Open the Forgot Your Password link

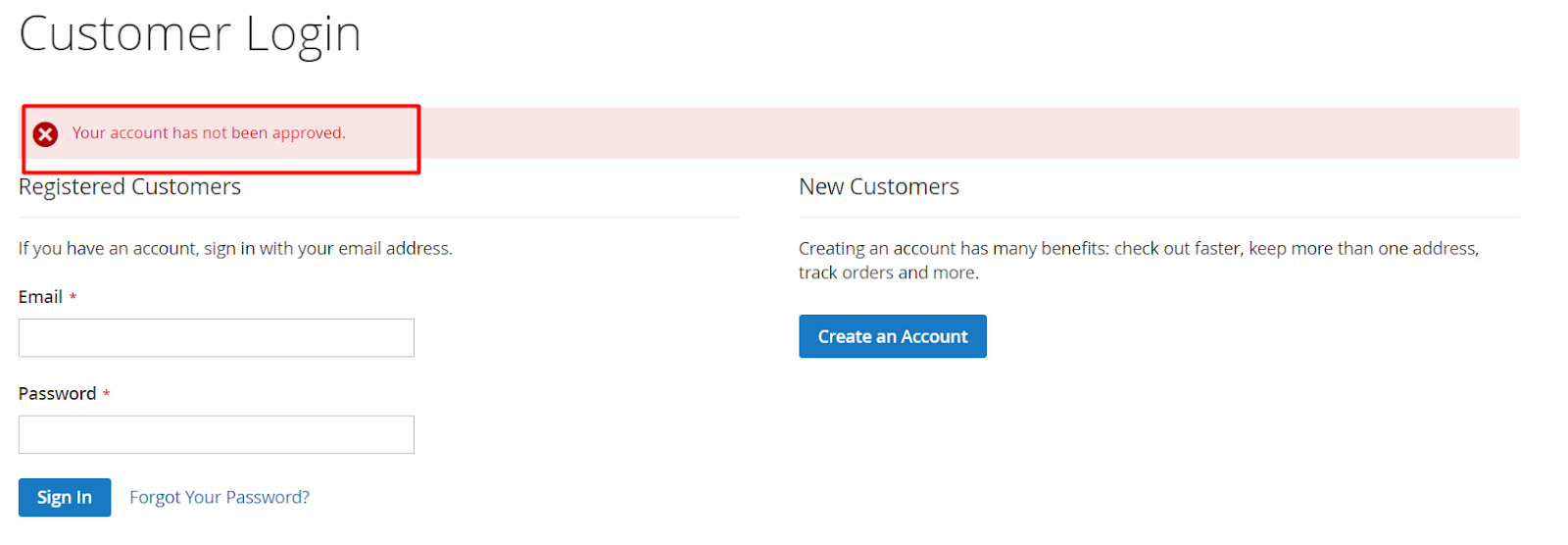(x=220, y=497)
